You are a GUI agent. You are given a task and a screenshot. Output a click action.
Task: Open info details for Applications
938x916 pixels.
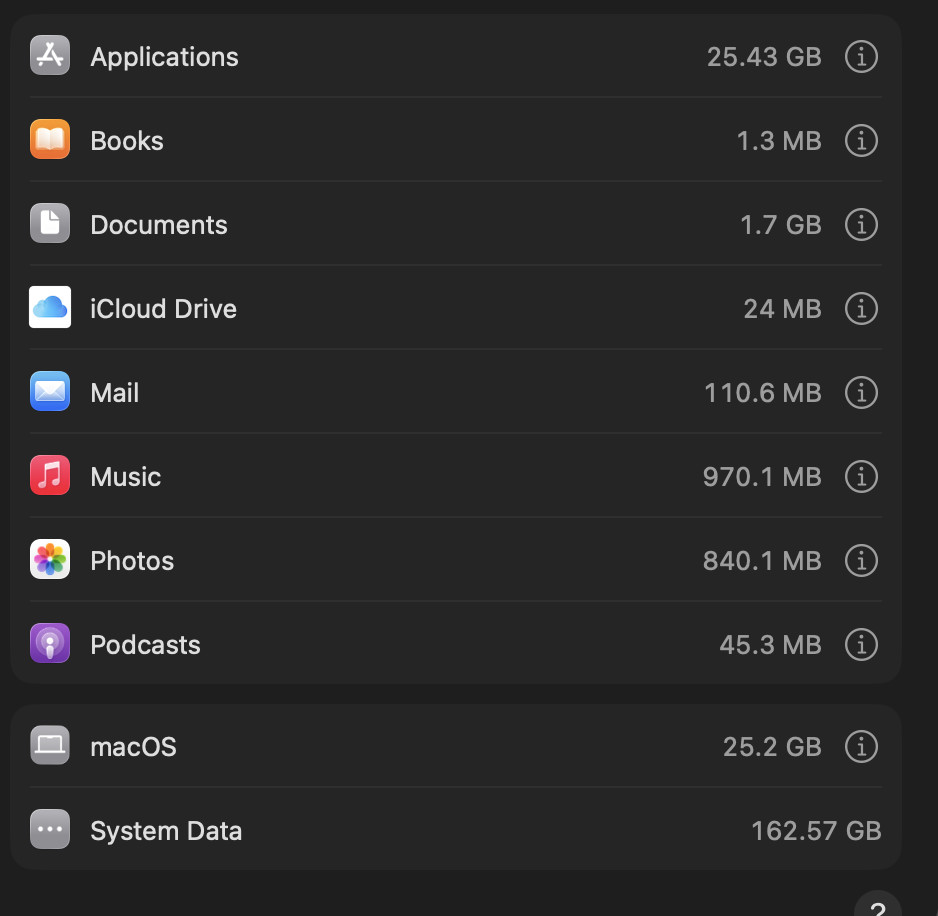point(861,56)
